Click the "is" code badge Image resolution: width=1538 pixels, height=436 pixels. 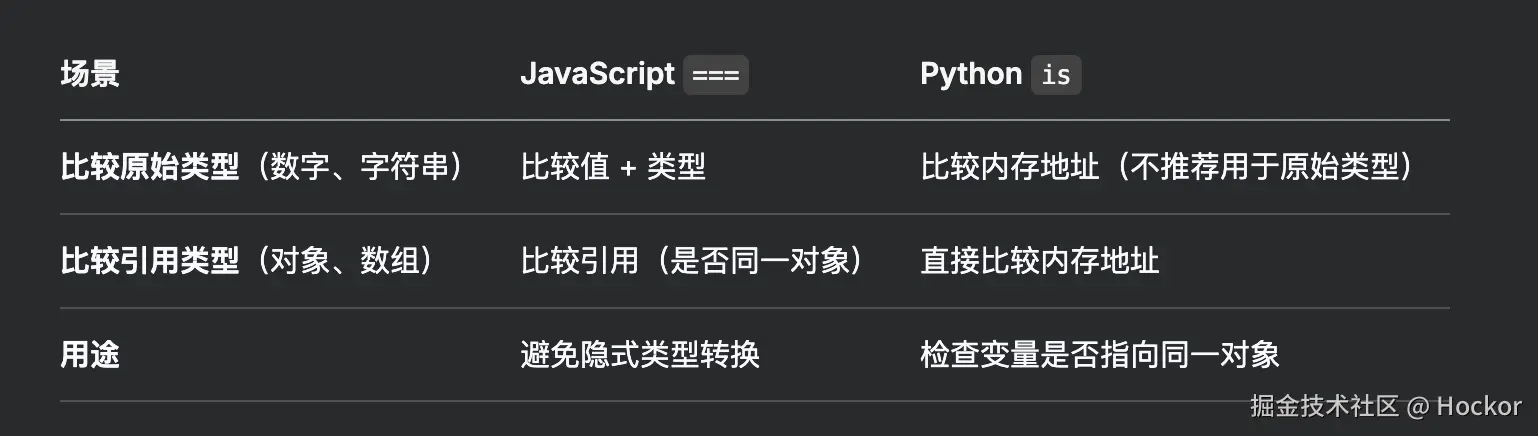click(1055, 76)
